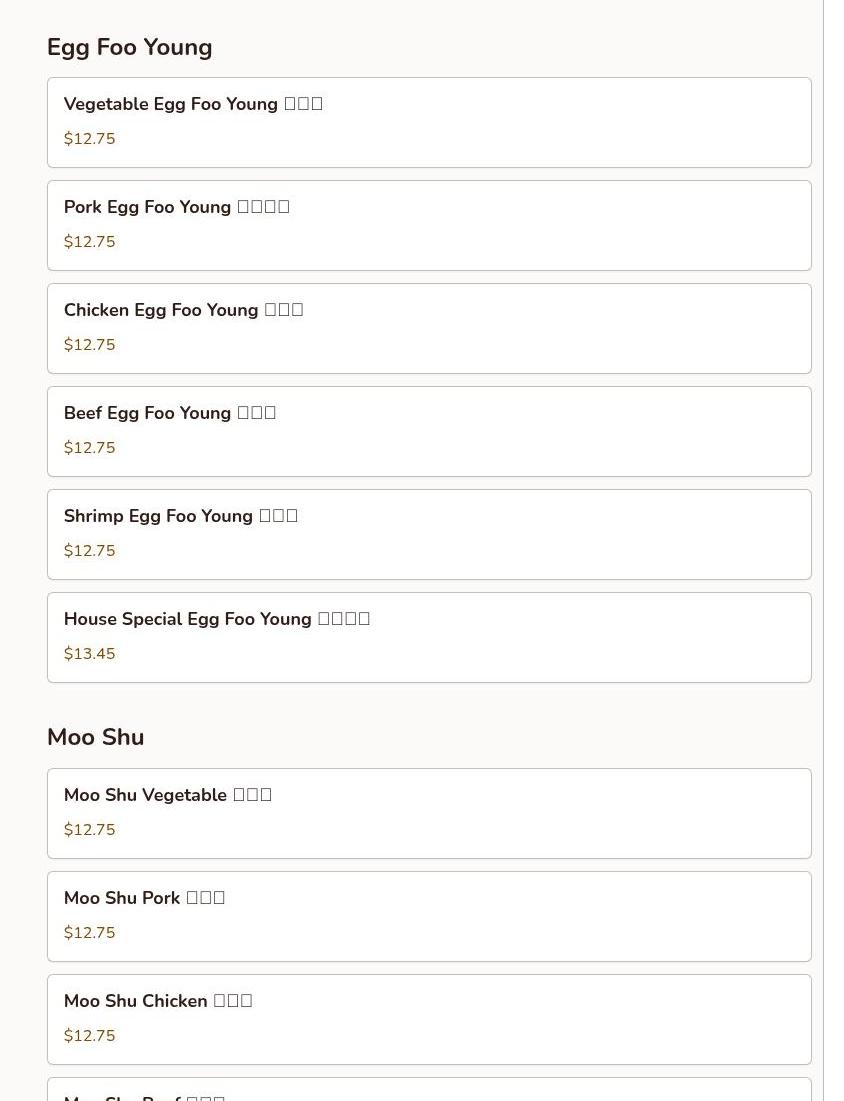This screenshot has width=844, height=1101.
Task: Open the Moo Shu Chicken card
Action: pos(428,1019)
